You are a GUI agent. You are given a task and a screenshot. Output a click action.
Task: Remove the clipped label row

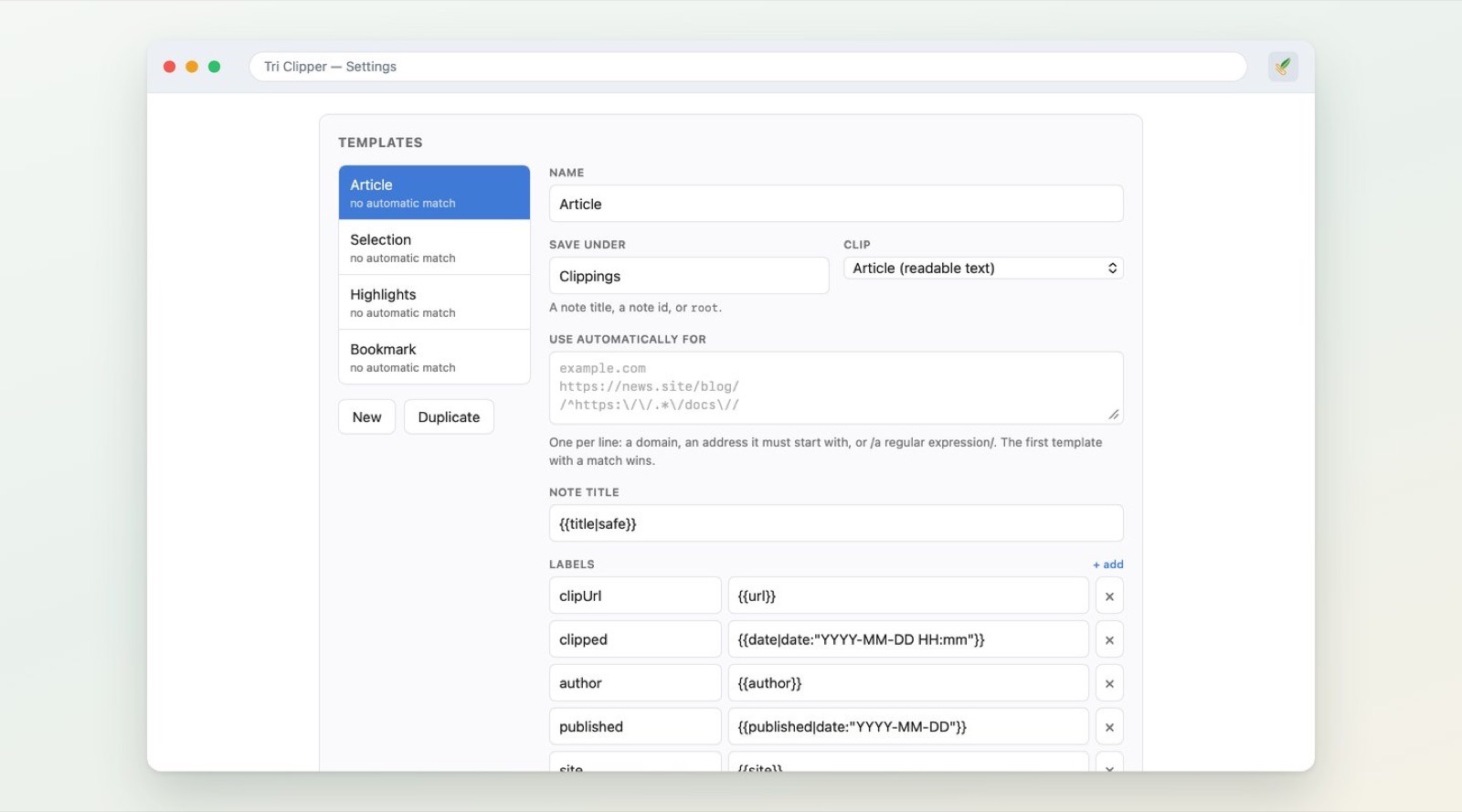pos(1109,640)
